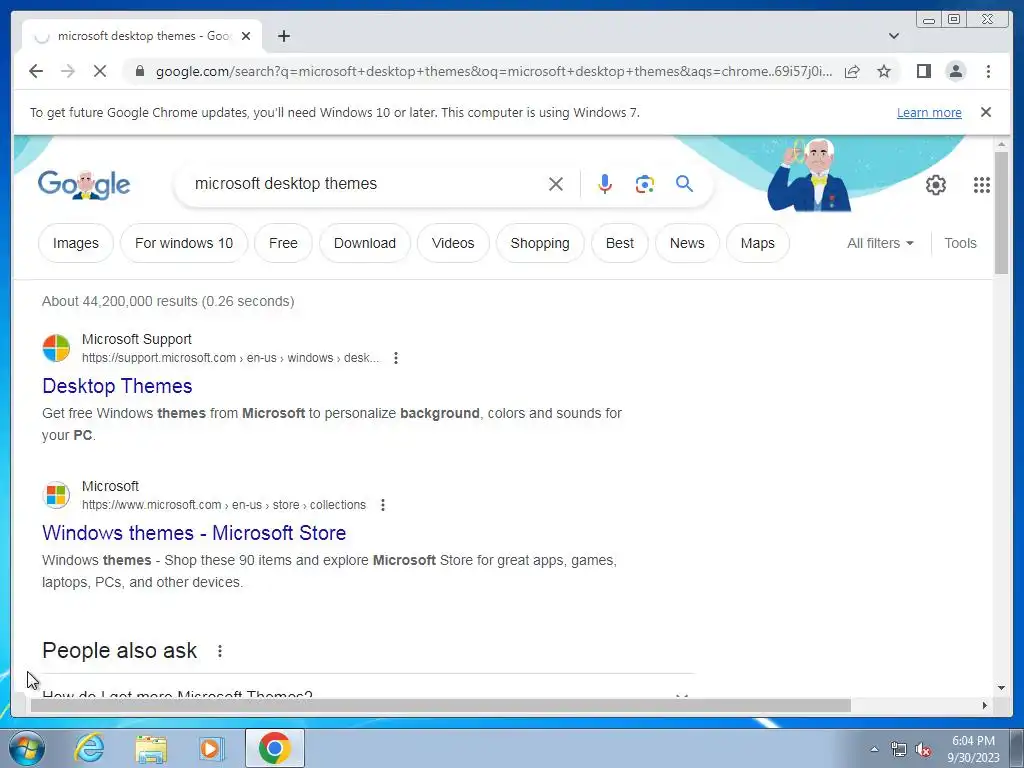Image resolution: width=1024 pixels, height=768 pixels.
Task: Click vertical scrollbar up arrow
Action: coord(1002,144)
